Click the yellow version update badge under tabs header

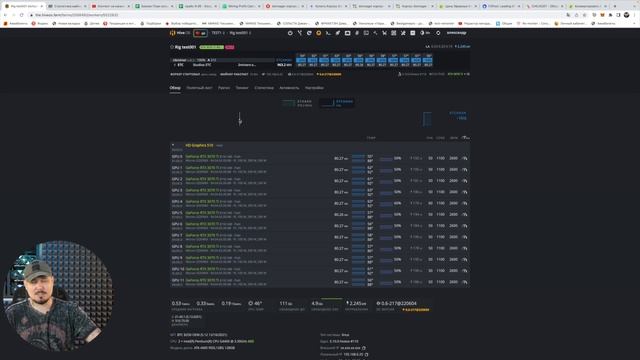[x=329, y=74]
